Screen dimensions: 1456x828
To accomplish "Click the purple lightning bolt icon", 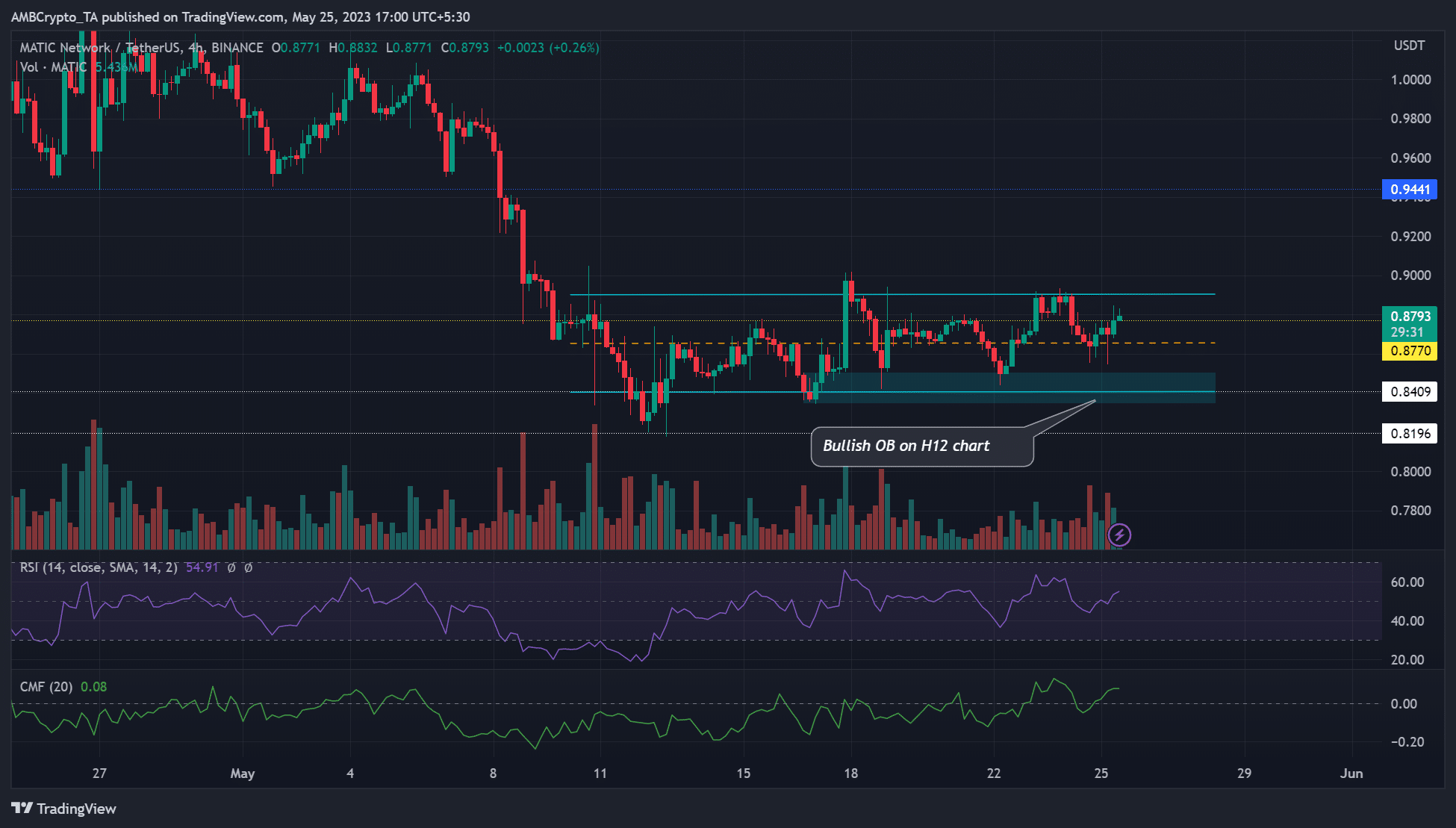I will pyautogui.click(x=1119, y=535).
